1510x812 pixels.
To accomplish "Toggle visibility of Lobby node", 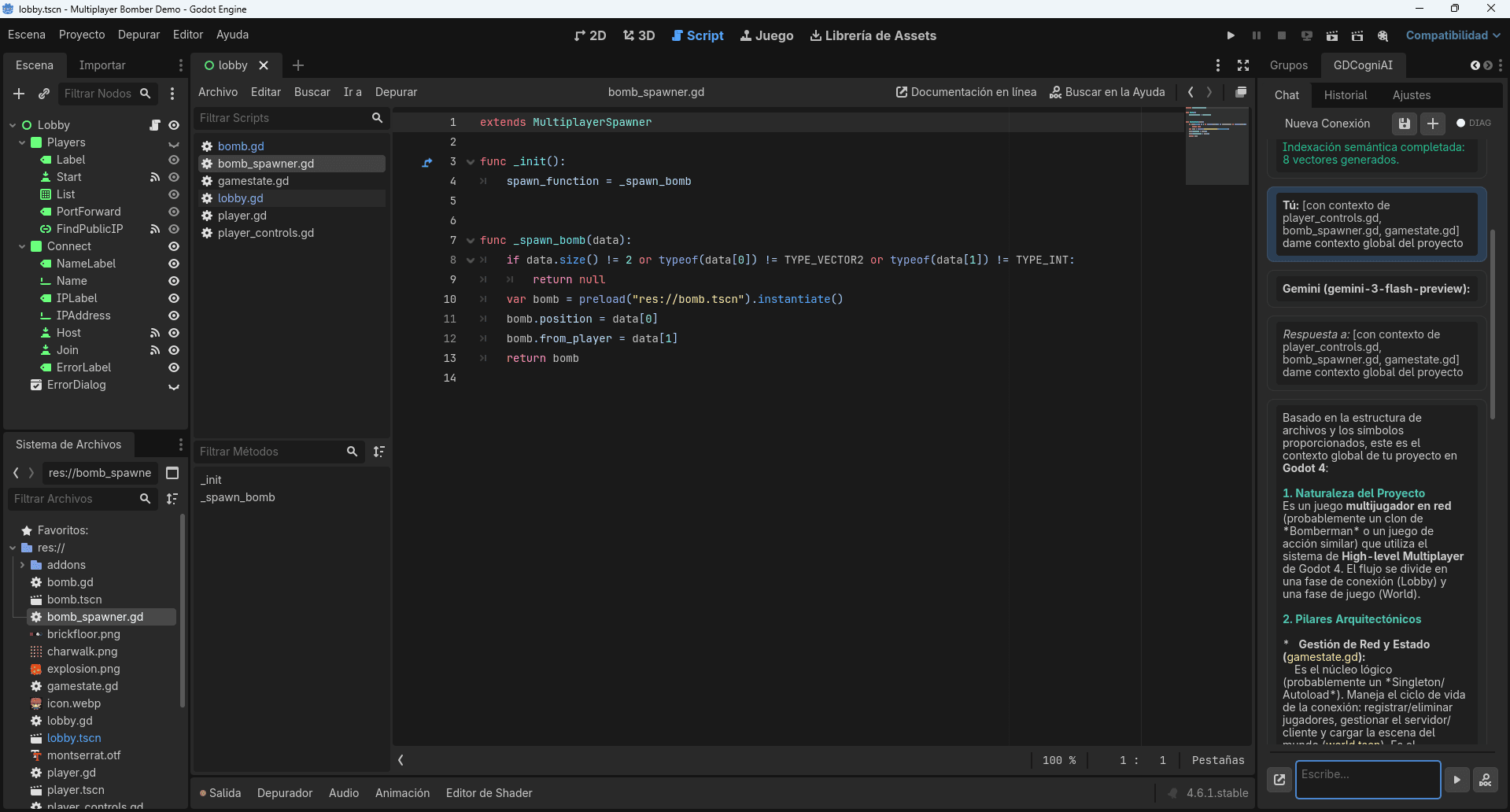I will (174, 125).
